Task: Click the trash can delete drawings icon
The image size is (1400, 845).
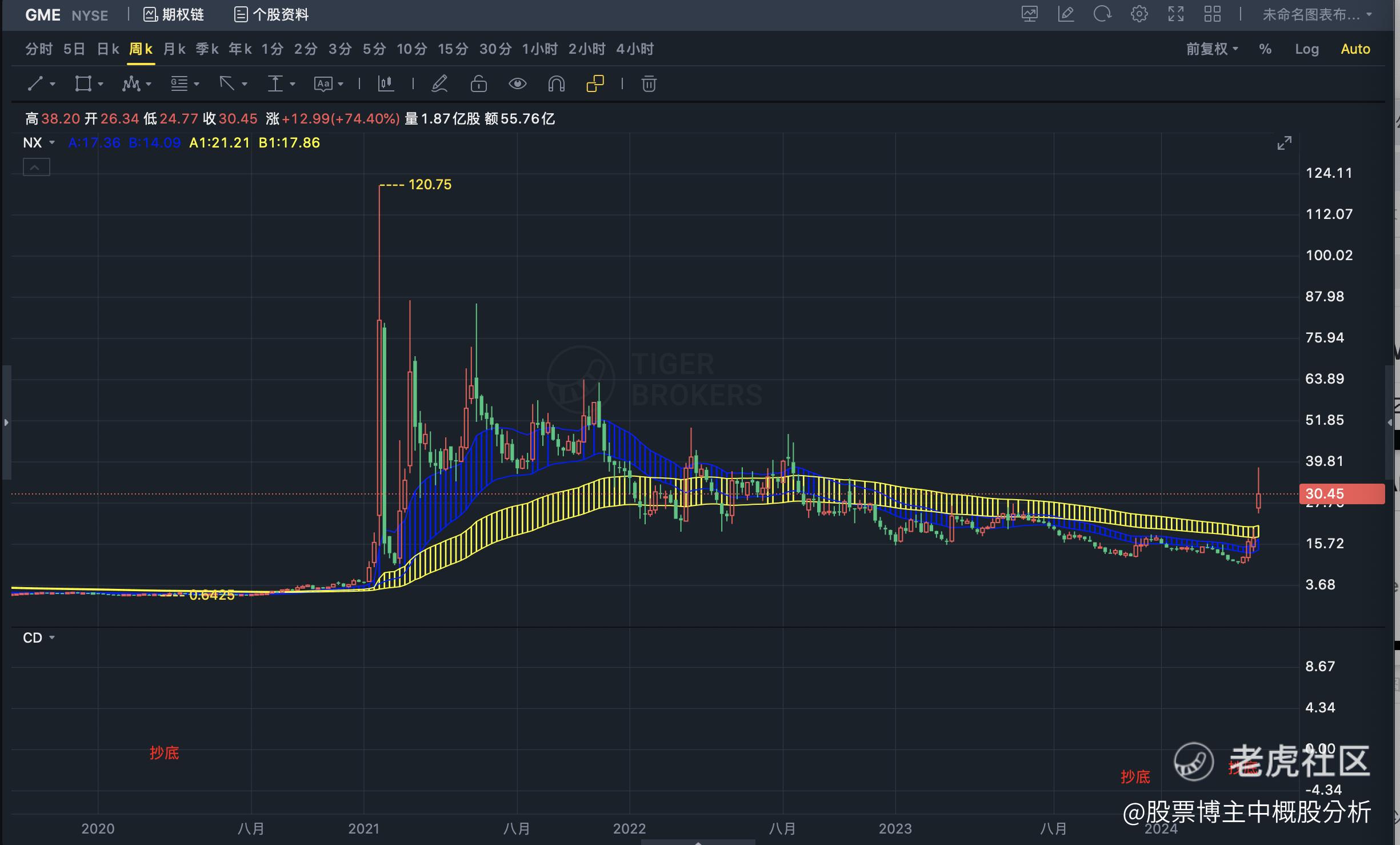Action: pos(649,84)
